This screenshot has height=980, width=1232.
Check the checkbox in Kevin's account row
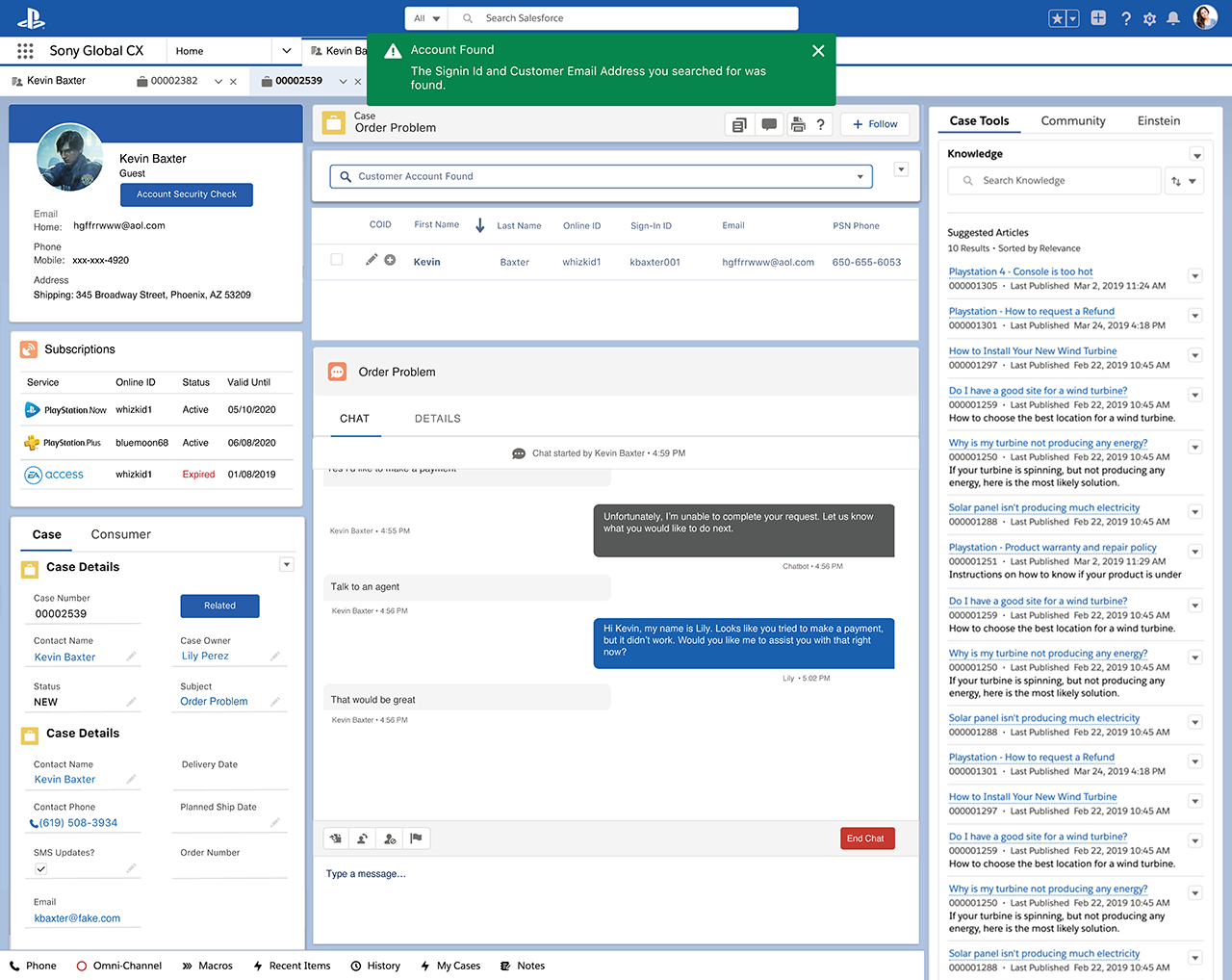pos(337,260)
